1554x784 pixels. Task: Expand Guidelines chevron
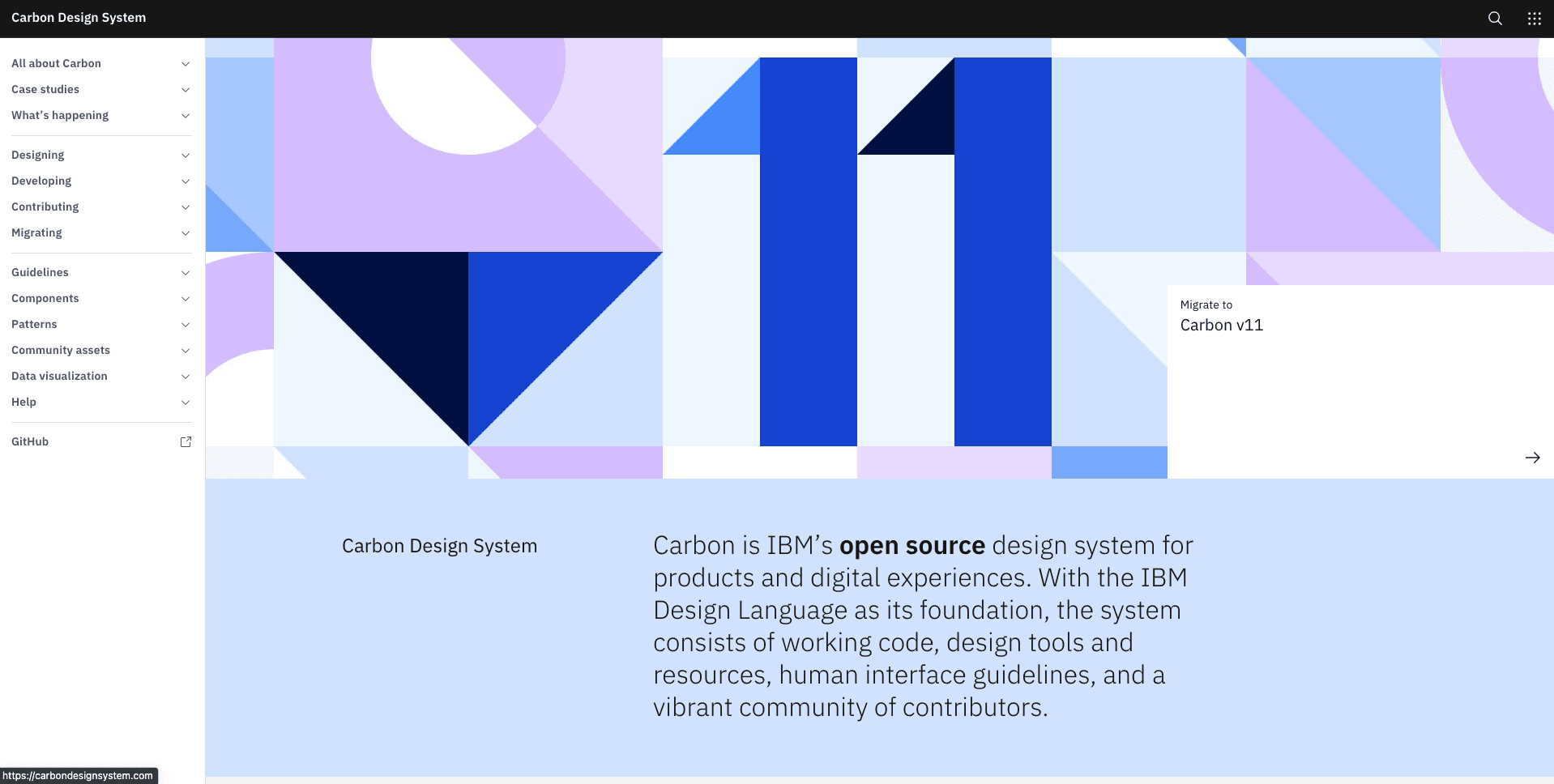pyautogui.click(x=186, y=273)
